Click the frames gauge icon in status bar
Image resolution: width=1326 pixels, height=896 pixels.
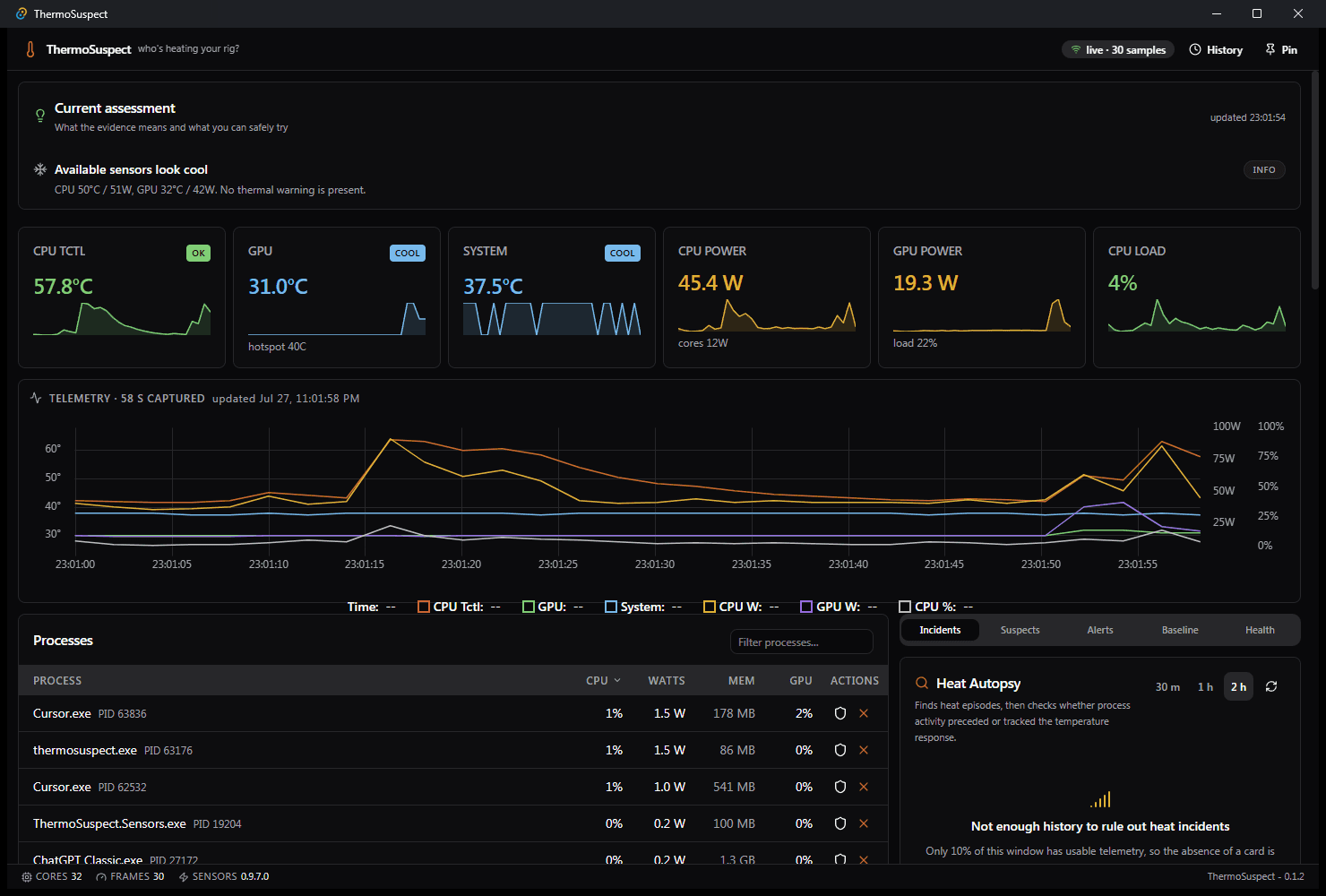pos(101,876)
